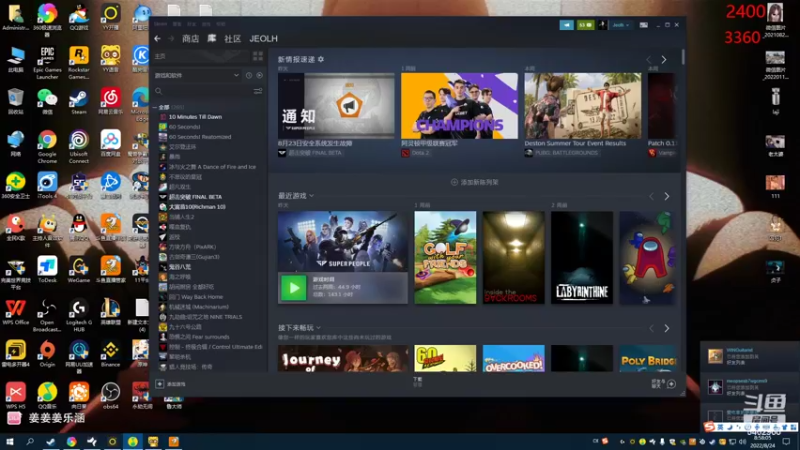Go back with the Steam back arrow
Viewport: 800px width, 450px height.
pos(157,39)
